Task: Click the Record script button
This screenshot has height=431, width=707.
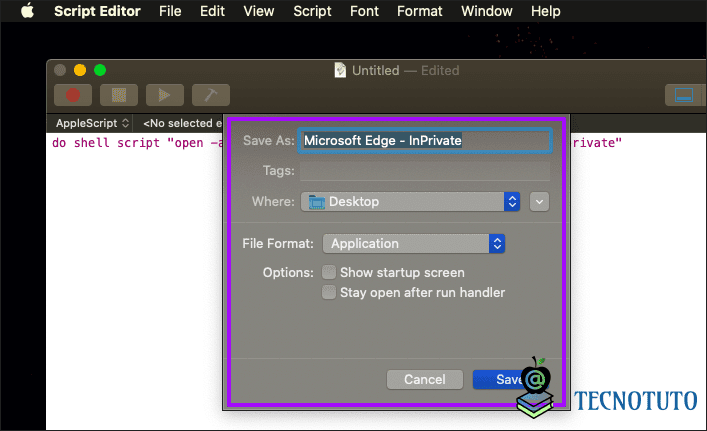Action: [x=73, y=95]
